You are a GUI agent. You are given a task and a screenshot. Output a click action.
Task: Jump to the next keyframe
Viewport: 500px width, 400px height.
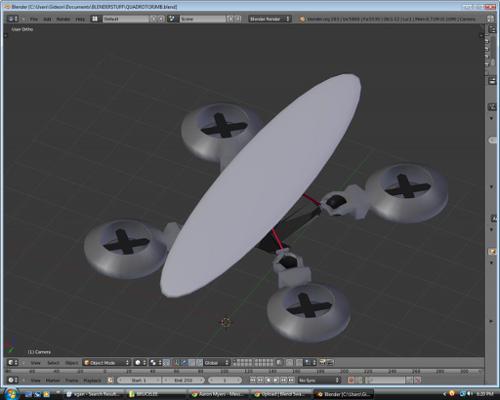(x=284, y=380)
